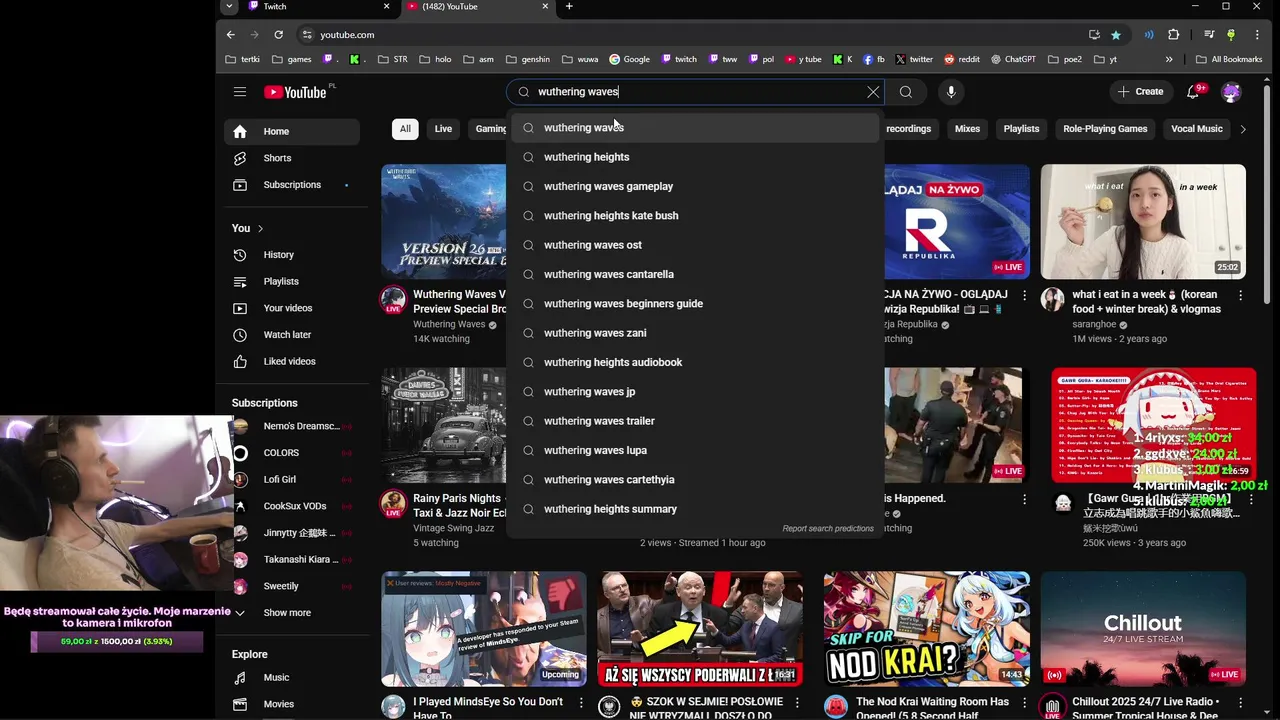1280x720 pixels.
Task: Open the YouTube guide hamburger menu
Action: (240, 92)
